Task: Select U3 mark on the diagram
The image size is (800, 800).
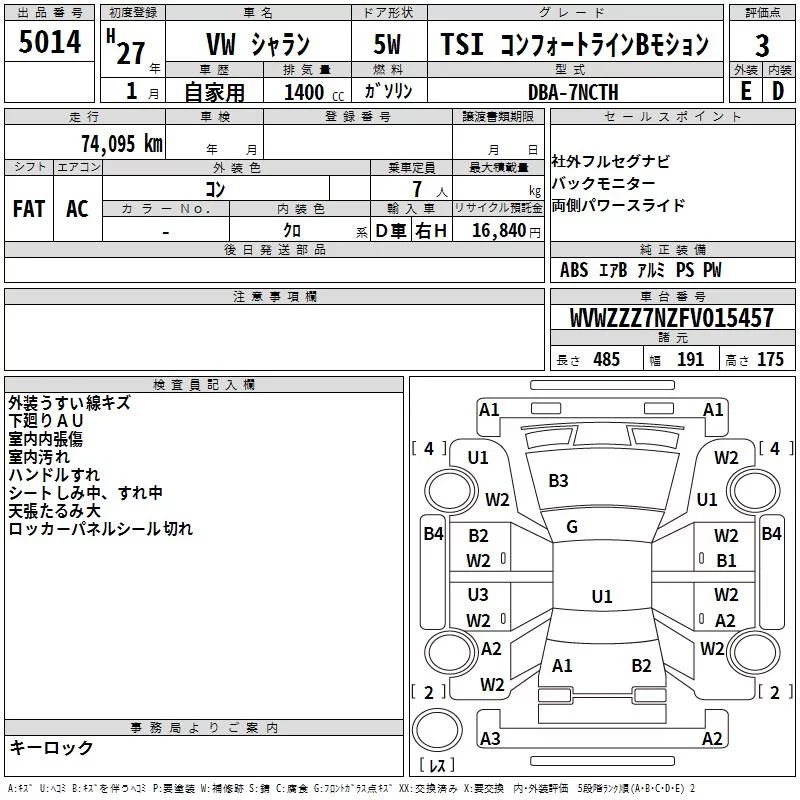Action: click(x=478, y=594)
